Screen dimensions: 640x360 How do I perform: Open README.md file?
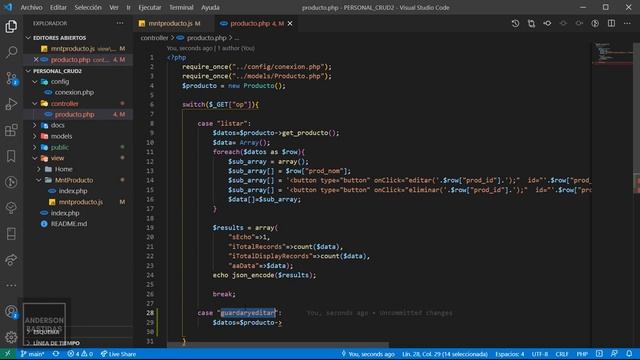coord(69,224)
